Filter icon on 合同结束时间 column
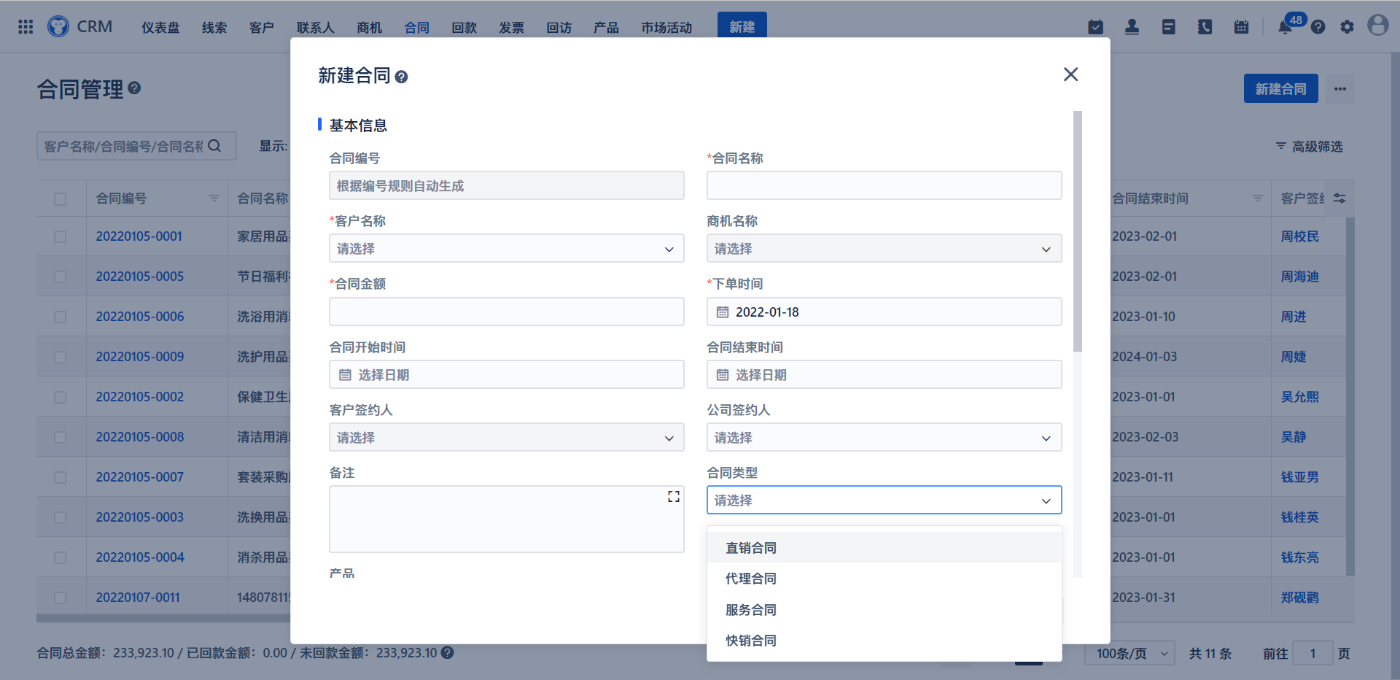This screenshot has width=1400, height=680. click(1258, 199)
